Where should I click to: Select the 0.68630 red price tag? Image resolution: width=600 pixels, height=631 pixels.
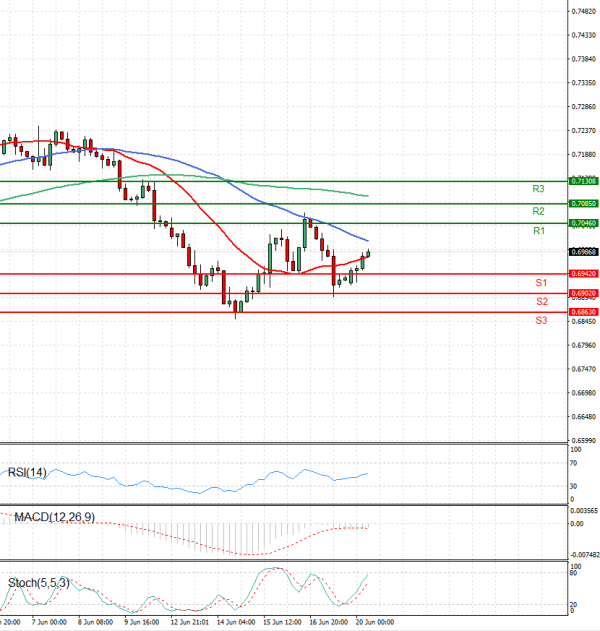point(584,312)
